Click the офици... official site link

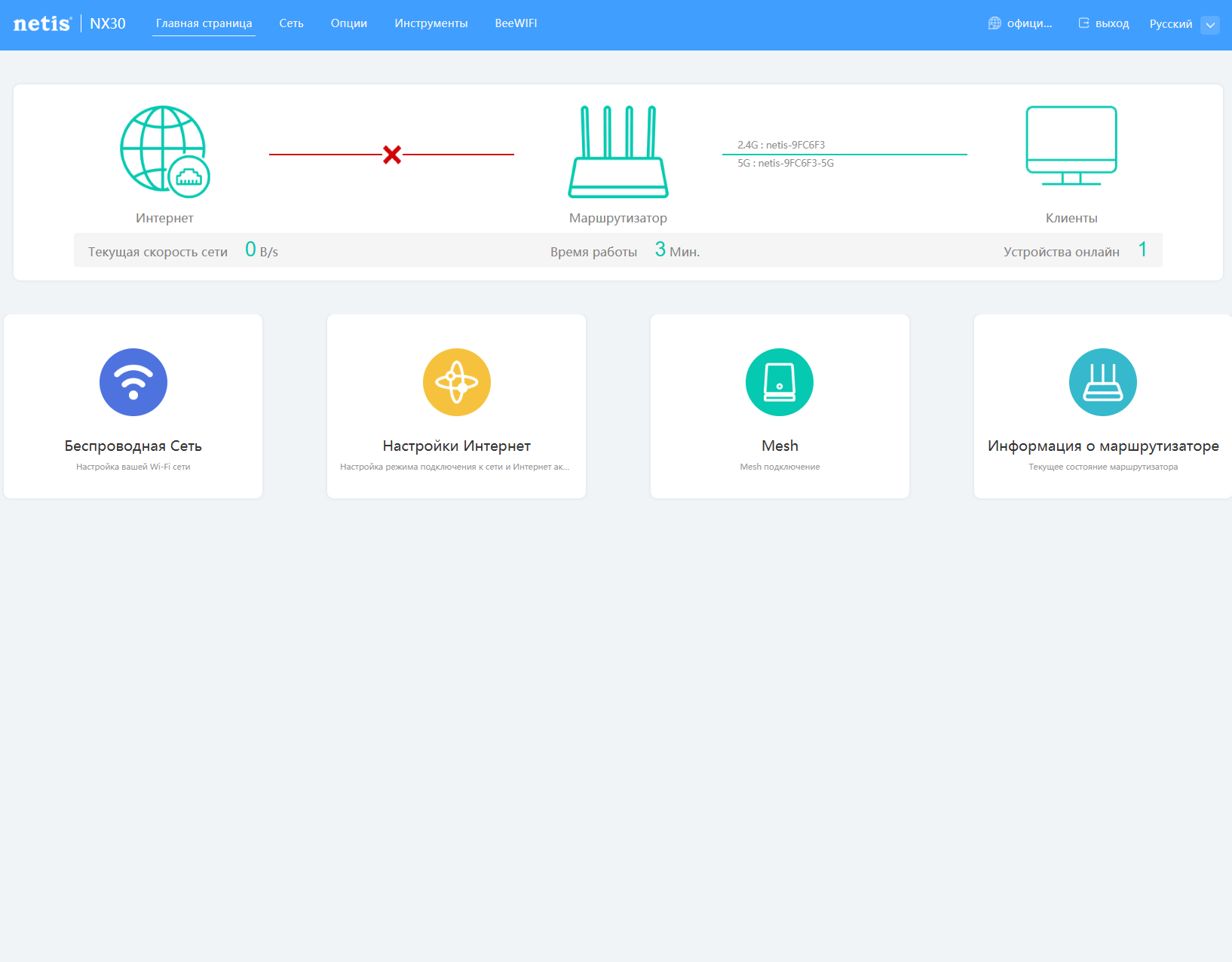(1029, 23)
